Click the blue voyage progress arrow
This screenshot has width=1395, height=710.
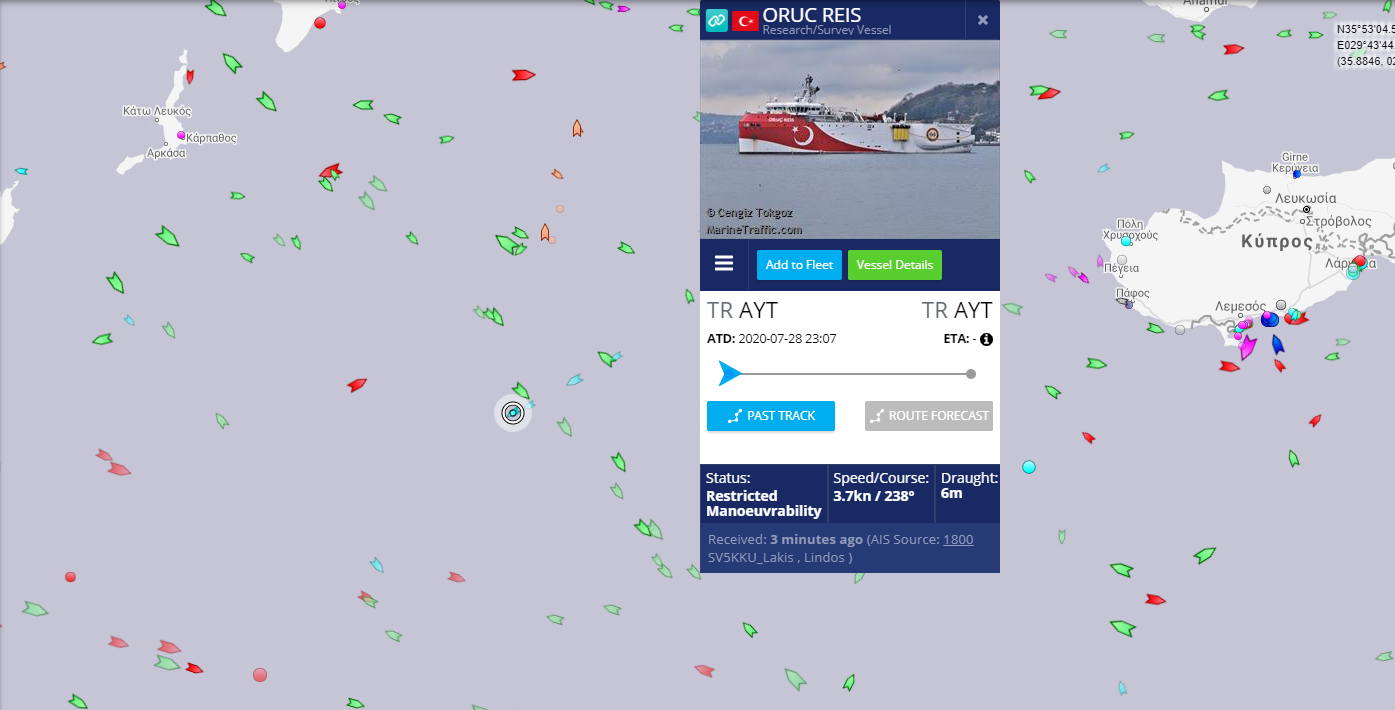(730, 374)
